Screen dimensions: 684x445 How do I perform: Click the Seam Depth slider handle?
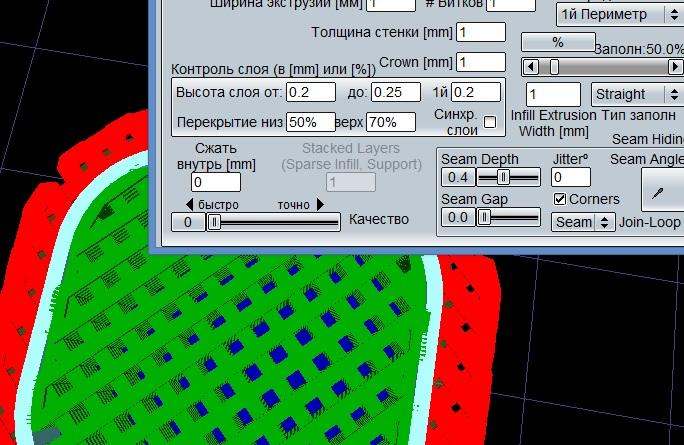(x=503, y=178)
